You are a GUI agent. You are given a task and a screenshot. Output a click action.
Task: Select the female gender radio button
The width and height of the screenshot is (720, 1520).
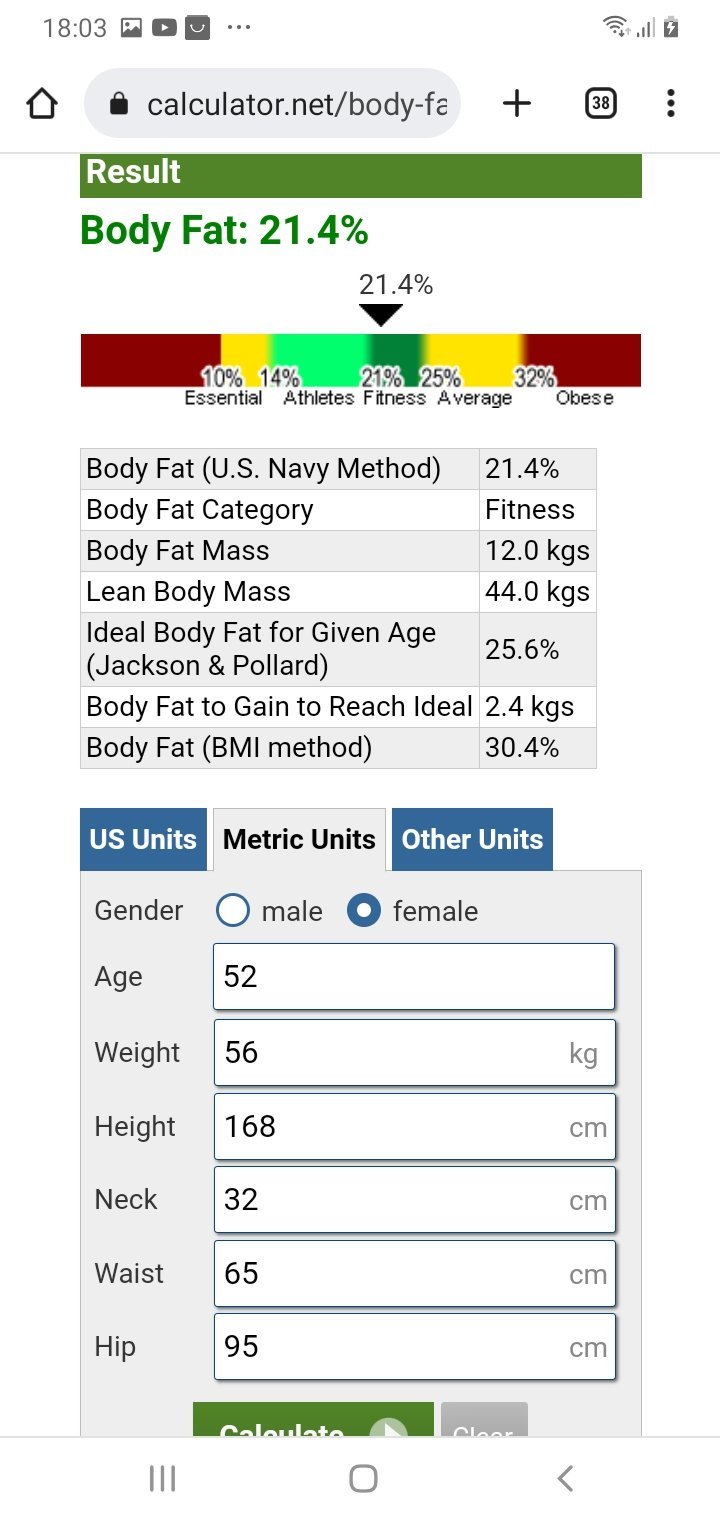[x=364, y=911]
